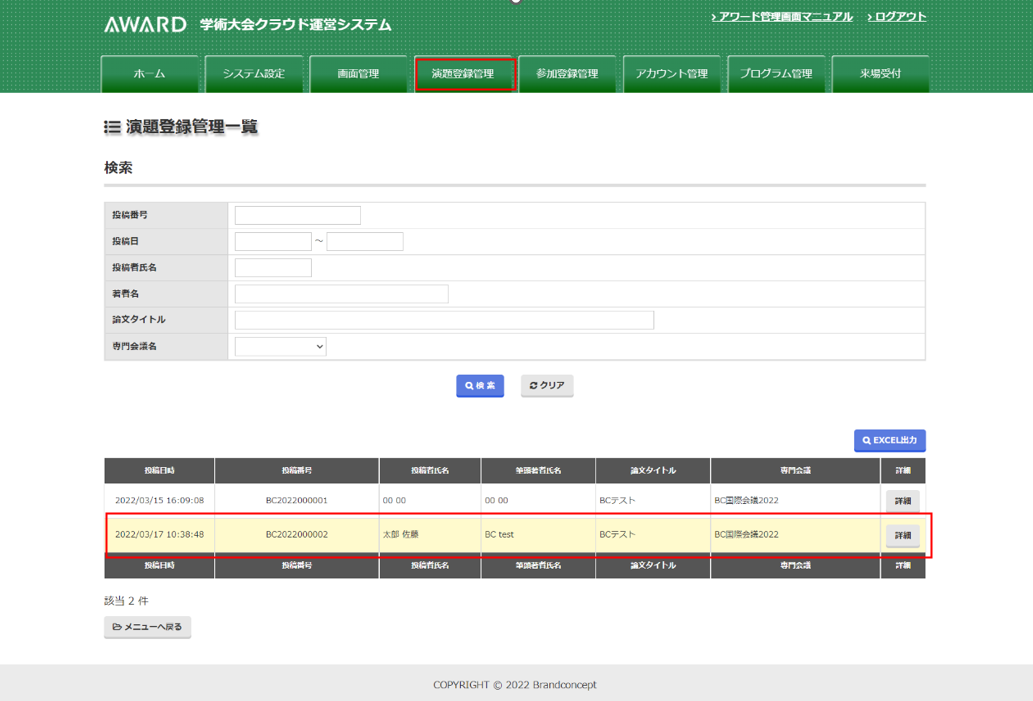Click the ログアウト link
The image size is (1033, 701).
click(898, 17)
